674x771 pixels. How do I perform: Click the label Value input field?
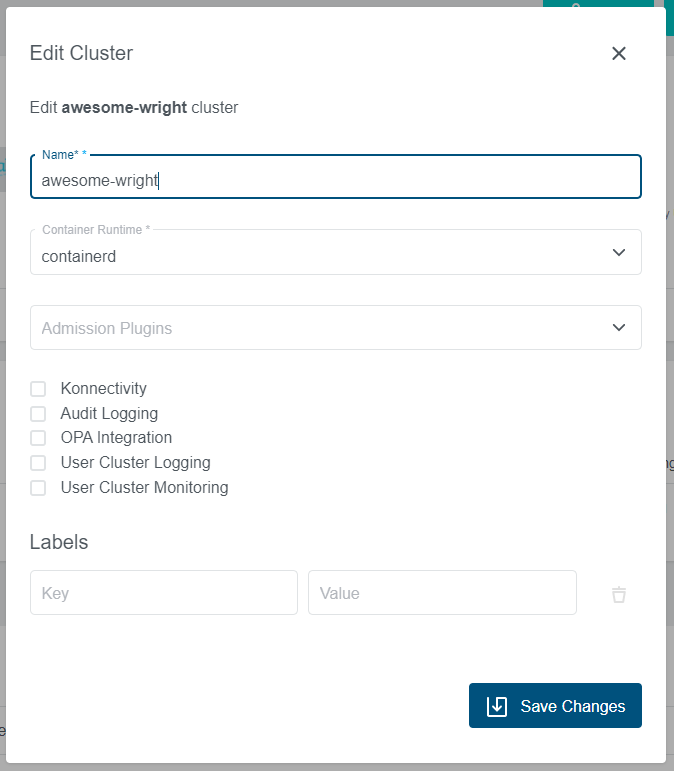pyautogui.click(x=442, y=593)
